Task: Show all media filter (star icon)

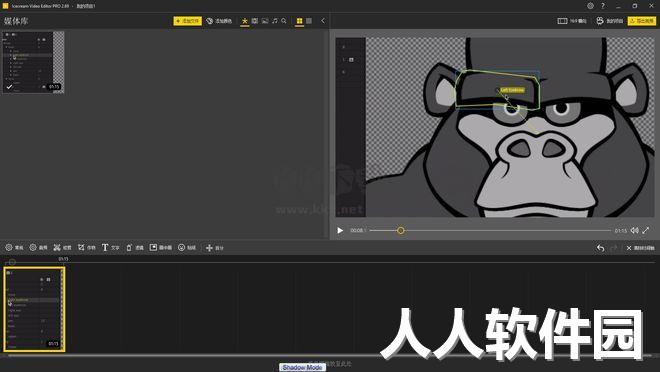Action: (245, 21)
